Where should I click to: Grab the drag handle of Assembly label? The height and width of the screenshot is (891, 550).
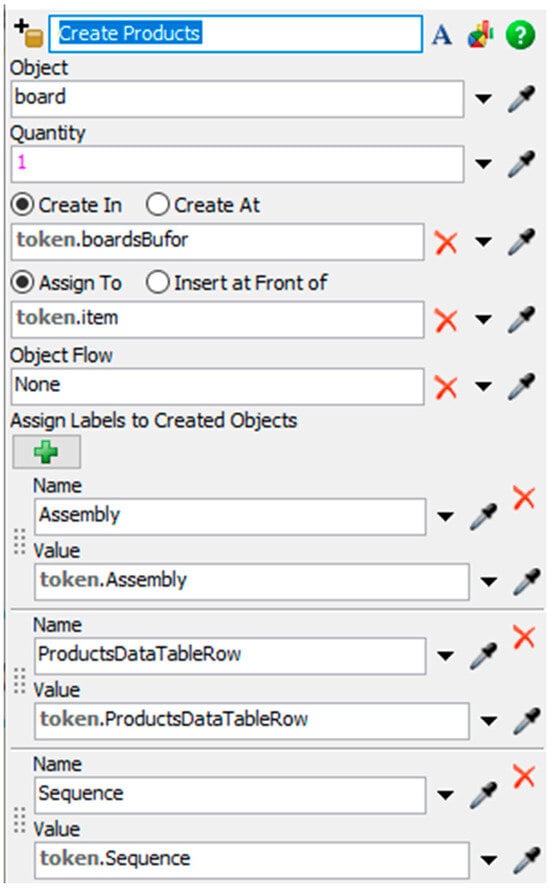[x=19, y=541]
